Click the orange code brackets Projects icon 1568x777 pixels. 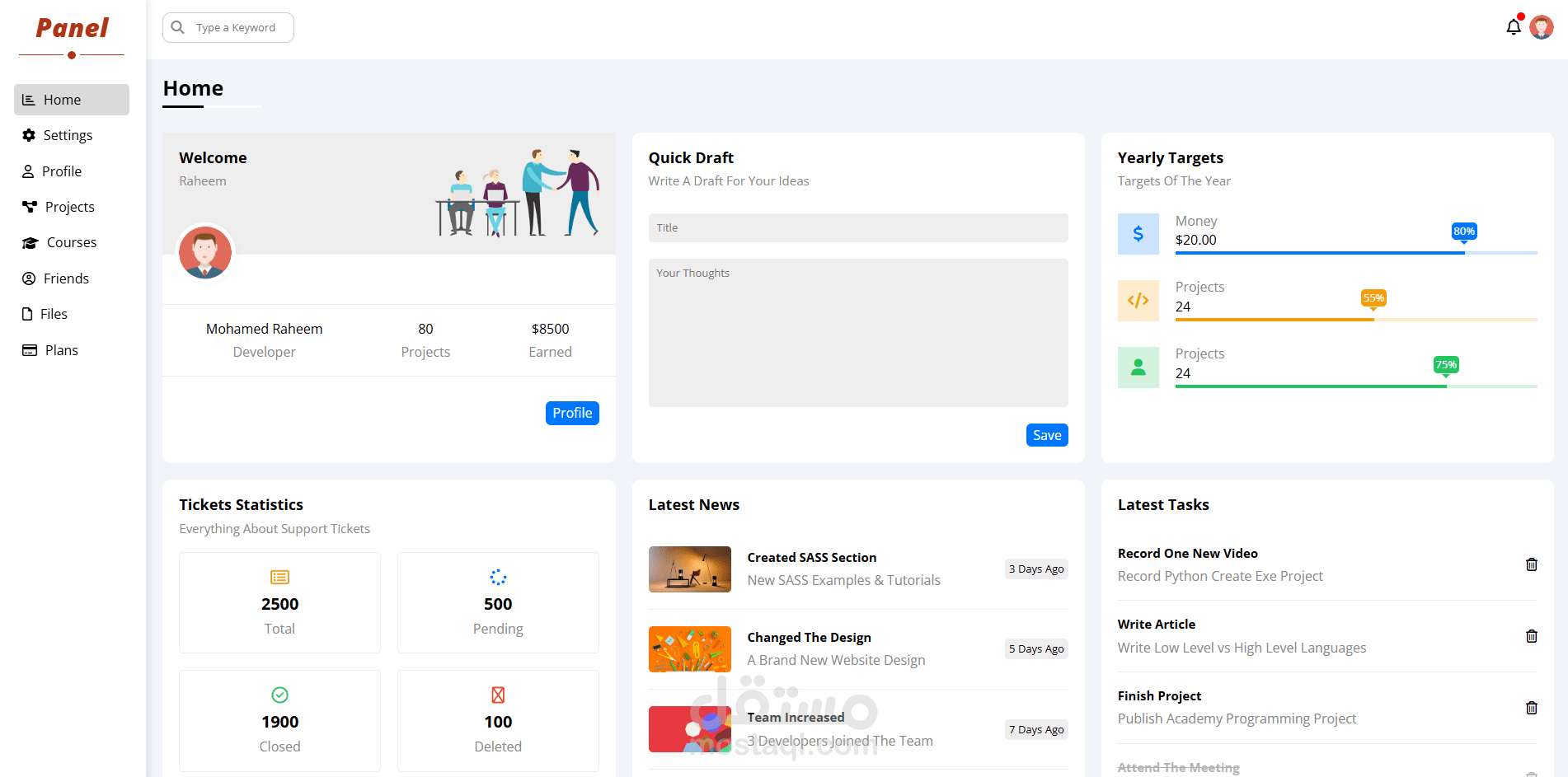[x=1138, y=301]
